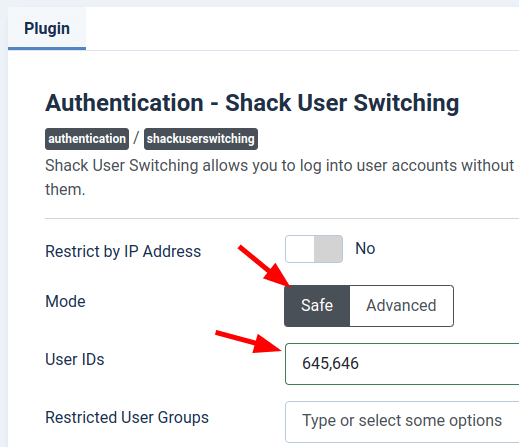Screen dimensions: 519x447
Task: Click the 'User IDs' label
Action: [75, 359]
